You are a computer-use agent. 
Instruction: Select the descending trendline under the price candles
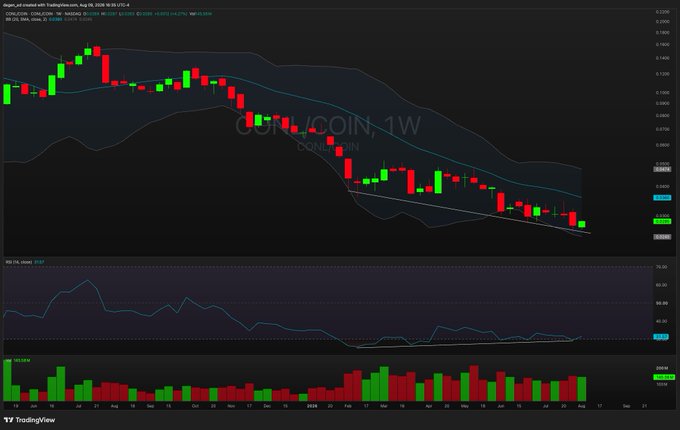coord(470,212)
